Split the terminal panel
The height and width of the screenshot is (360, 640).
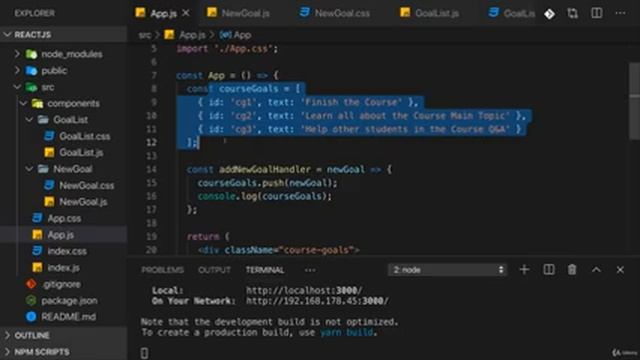pos(549,269)
